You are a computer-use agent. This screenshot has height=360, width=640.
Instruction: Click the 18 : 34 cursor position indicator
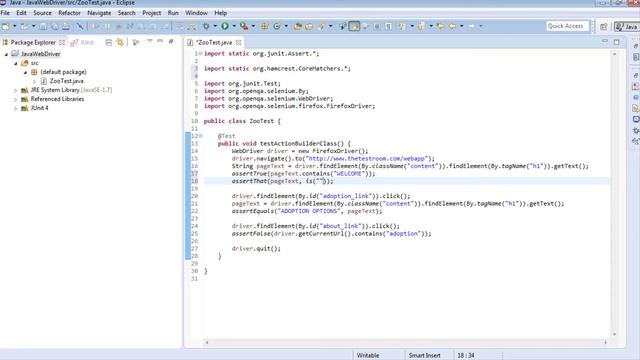click(x=466, y=355)
